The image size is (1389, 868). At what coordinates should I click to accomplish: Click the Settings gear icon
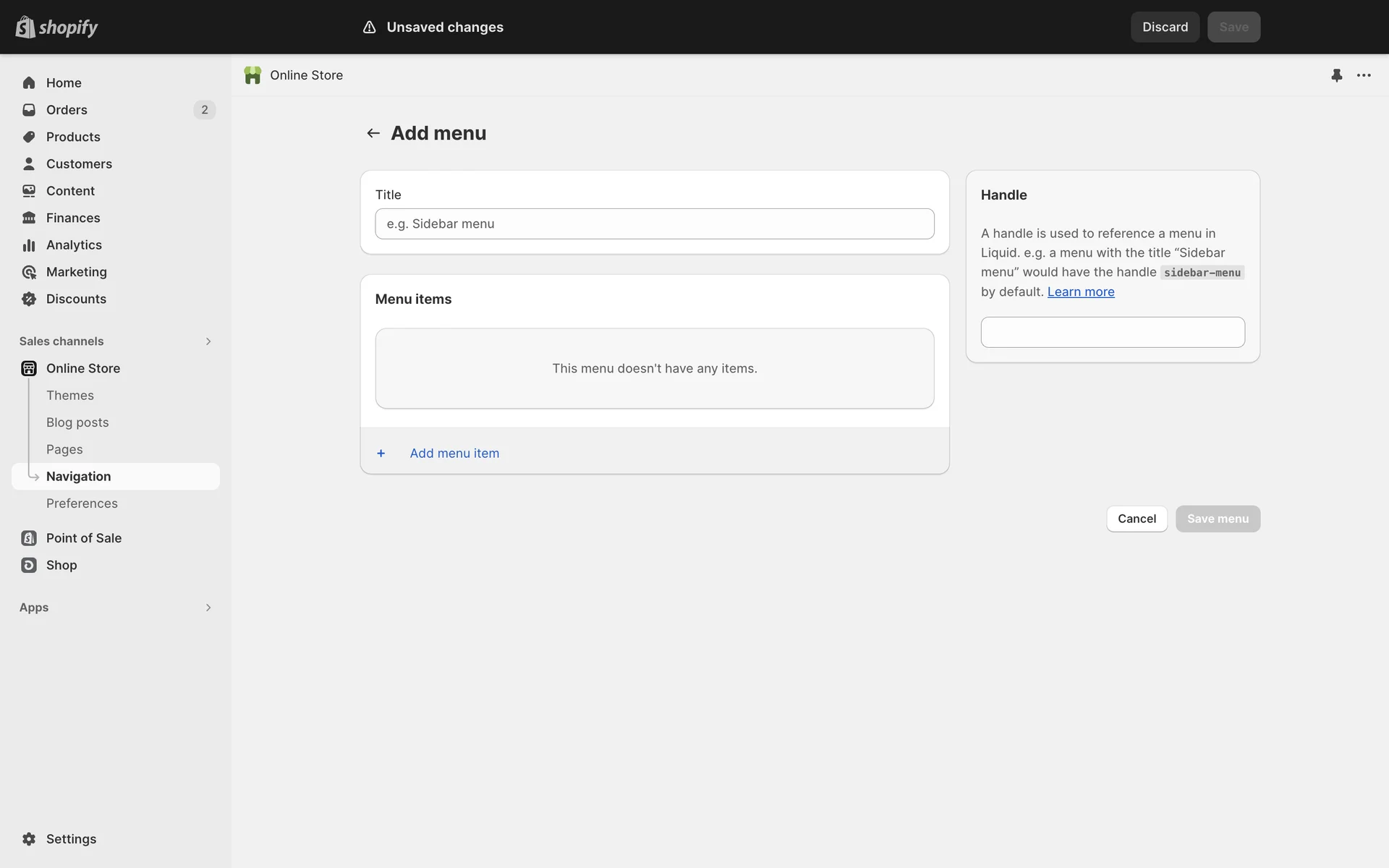(x=29, y=839)
